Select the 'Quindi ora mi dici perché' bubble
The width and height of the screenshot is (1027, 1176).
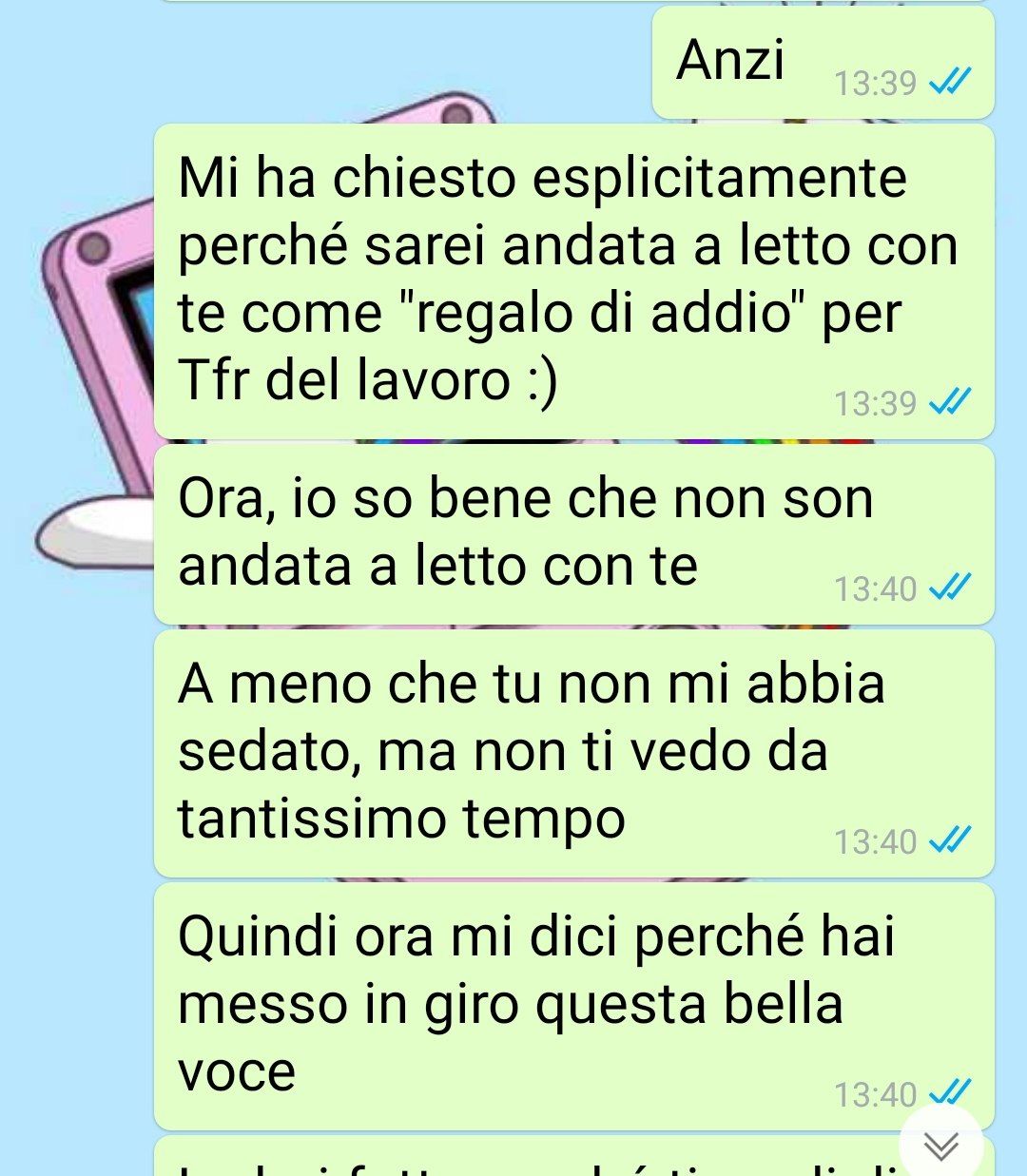573,1006
